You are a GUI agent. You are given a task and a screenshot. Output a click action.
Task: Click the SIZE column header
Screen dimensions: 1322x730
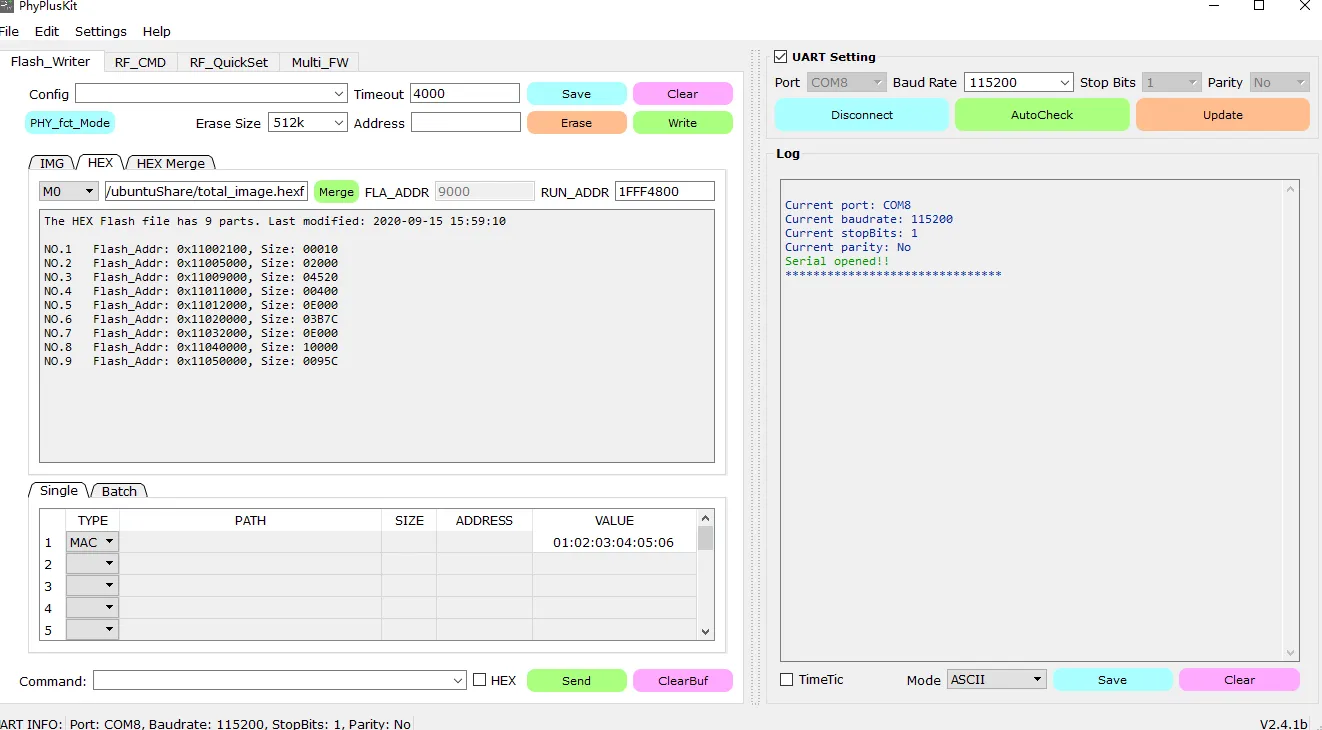[x=409, y=520]
